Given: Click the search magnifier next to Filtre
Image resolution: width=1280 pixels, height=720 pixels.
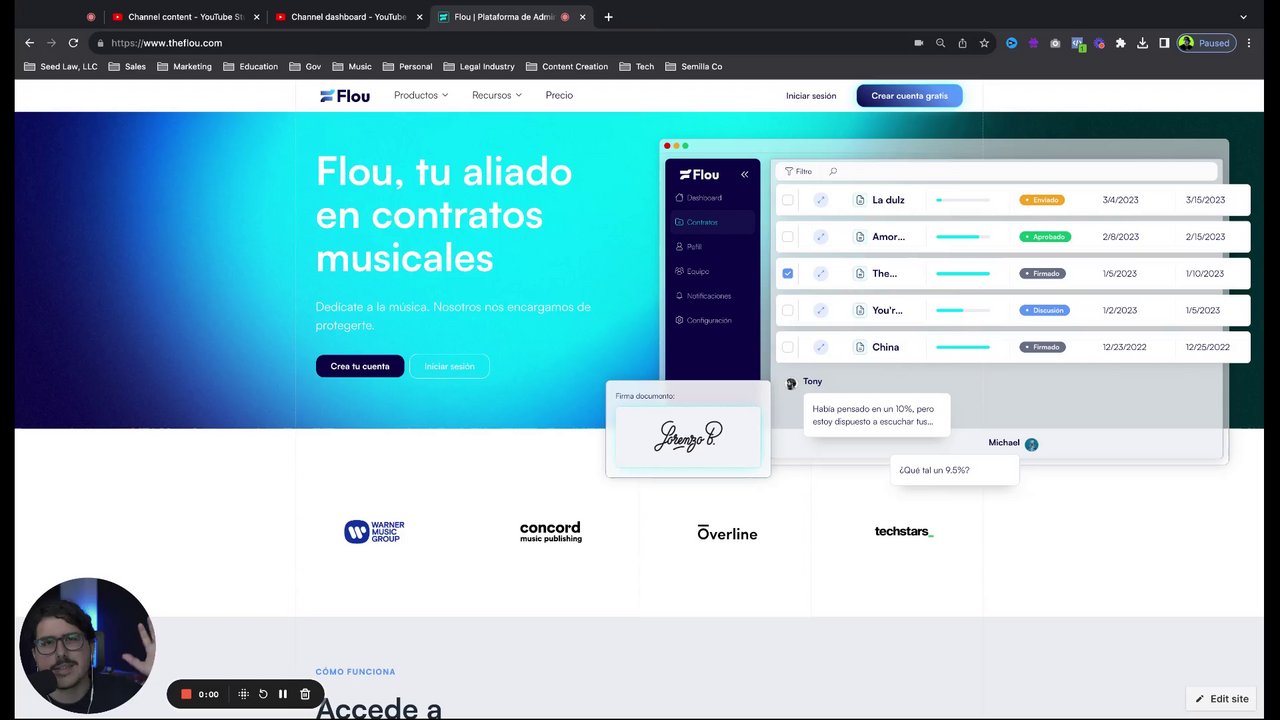Looking at the screenshot, I should coord(833,171).
